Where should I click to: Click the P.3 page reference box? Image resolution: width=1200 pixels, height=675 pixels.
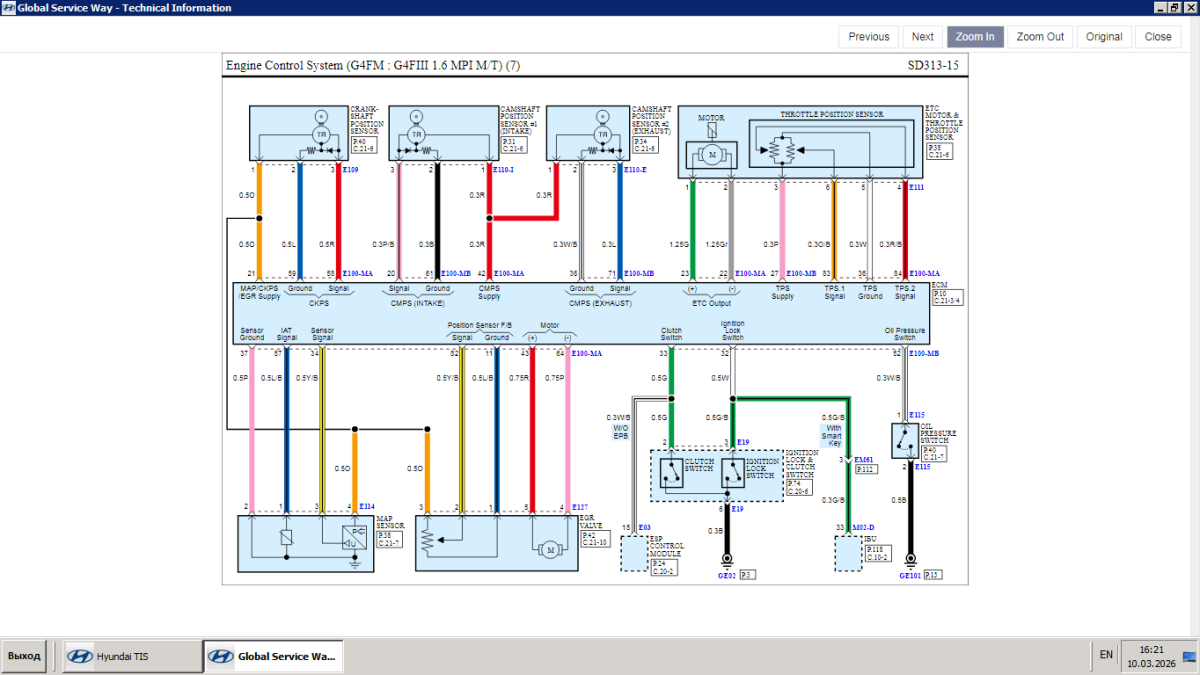[748, 575]
